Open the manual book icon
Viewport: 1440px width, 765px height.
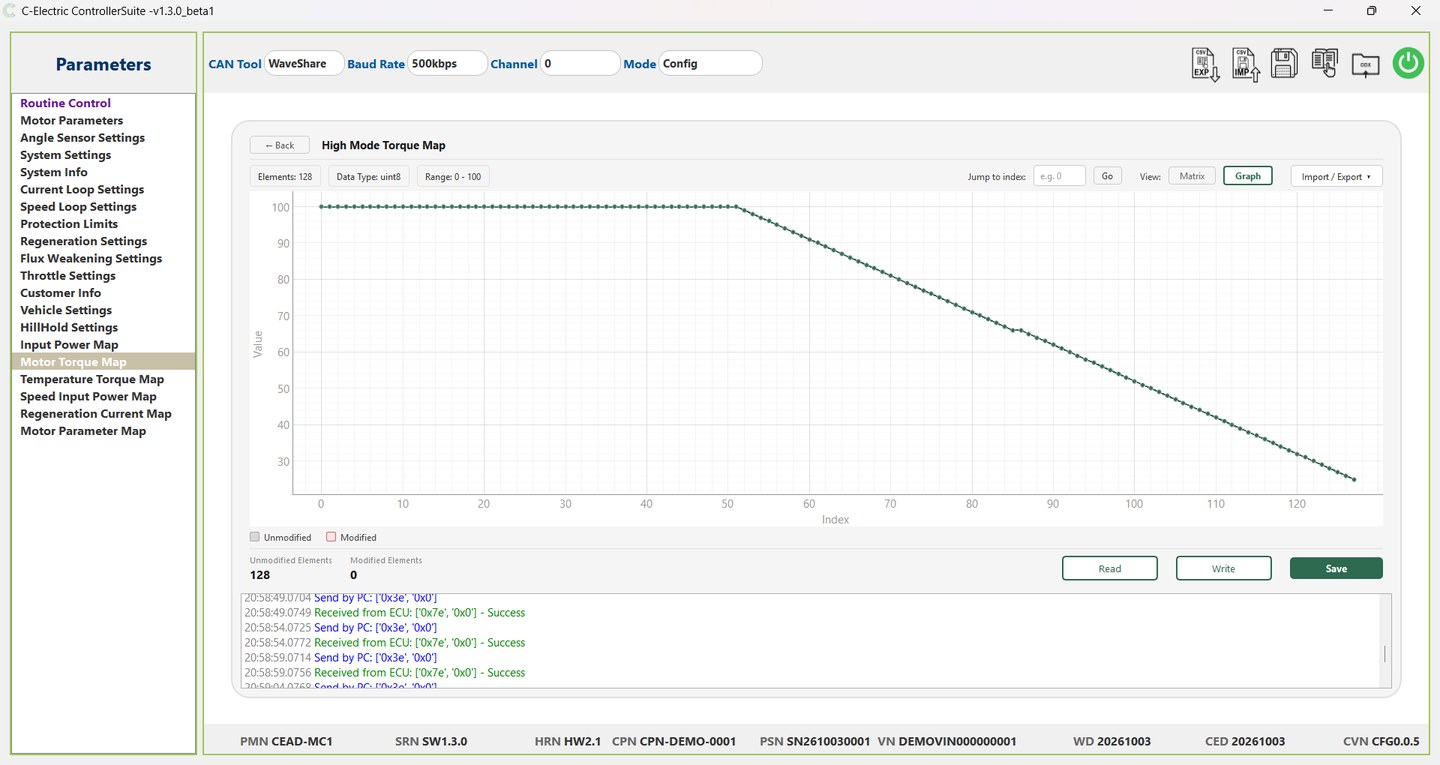coord(1325,64)
